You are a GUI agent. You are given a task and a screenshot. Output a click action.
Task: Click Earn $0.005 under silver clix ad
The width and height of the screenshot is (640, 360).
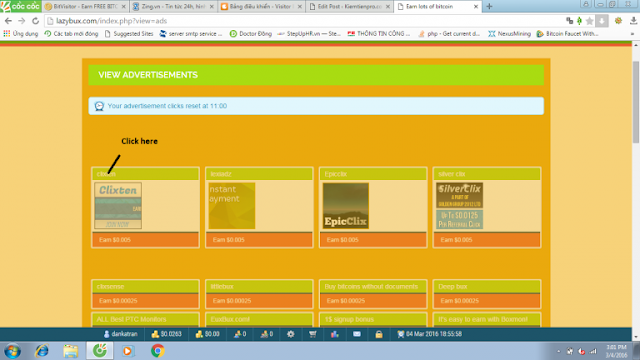pyautogui.click(x=487, y=240)
